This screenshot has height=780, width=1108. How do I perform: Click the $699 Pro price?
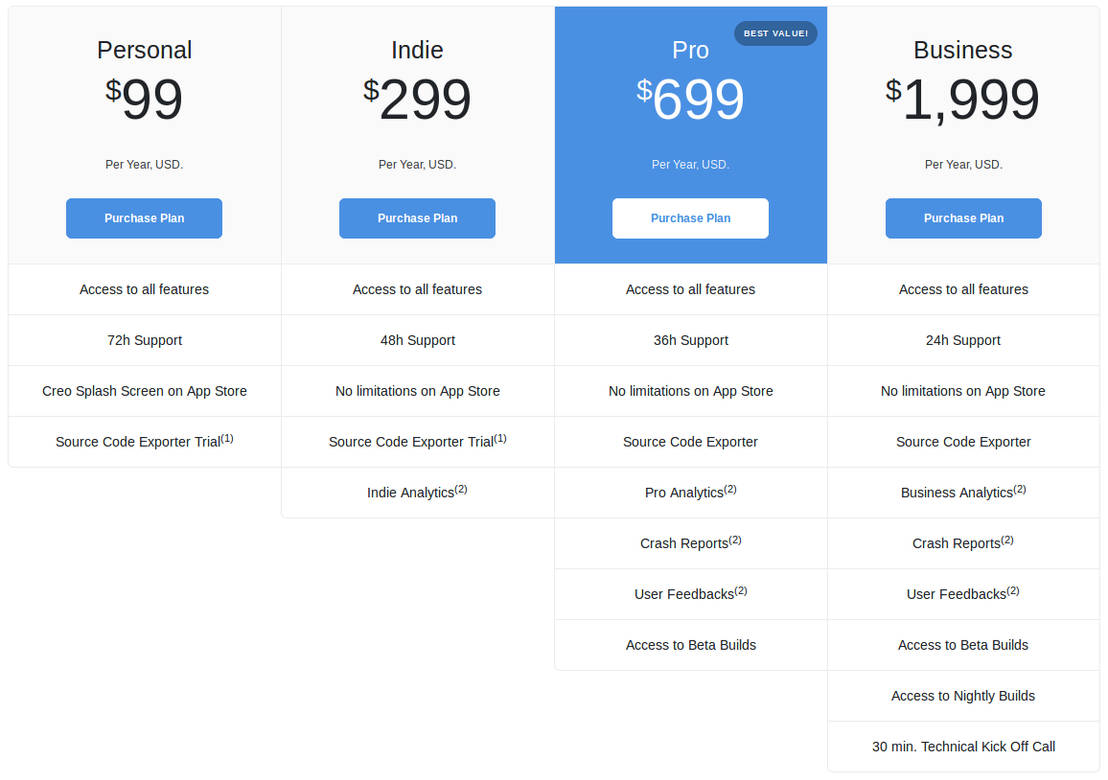[x=690, y=100]
